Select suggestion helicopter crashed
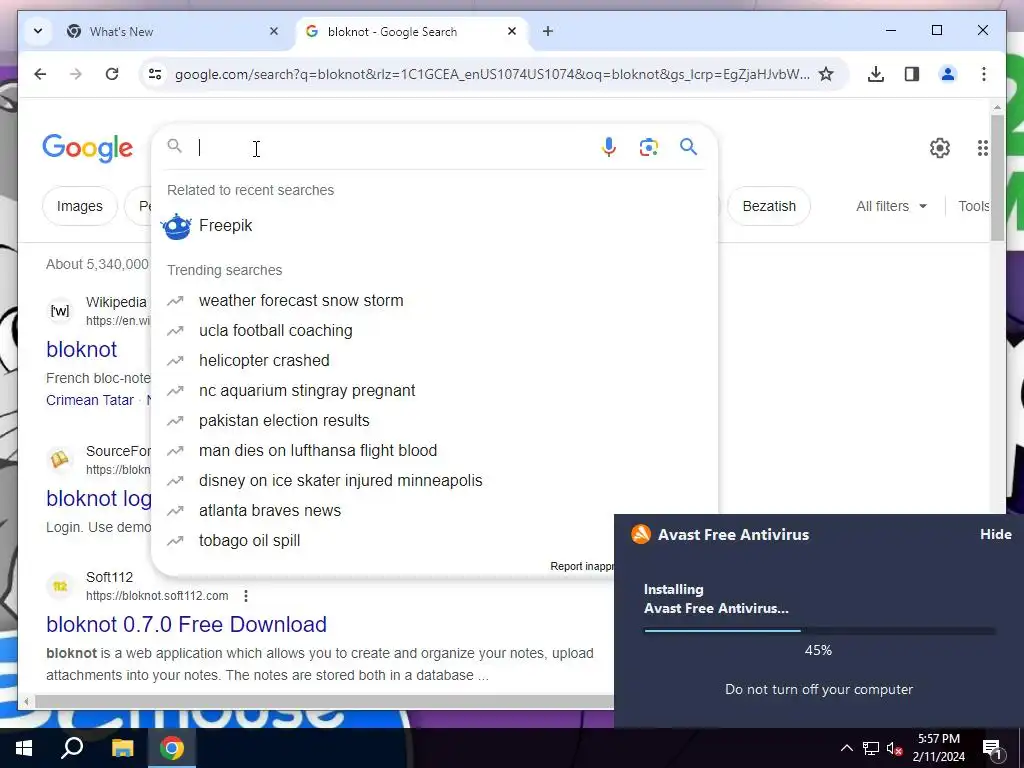This screenshot has width=1024, height=768. [x=434, y=360]
